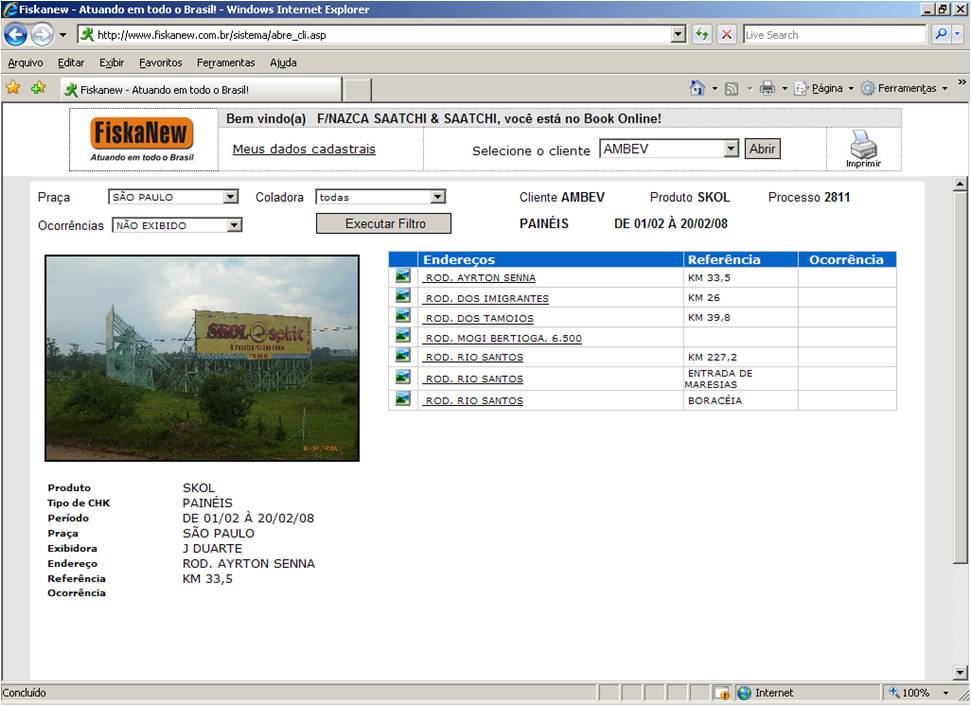Click the Internet zone globe icon
971x706 pixels.
[744, 693]
